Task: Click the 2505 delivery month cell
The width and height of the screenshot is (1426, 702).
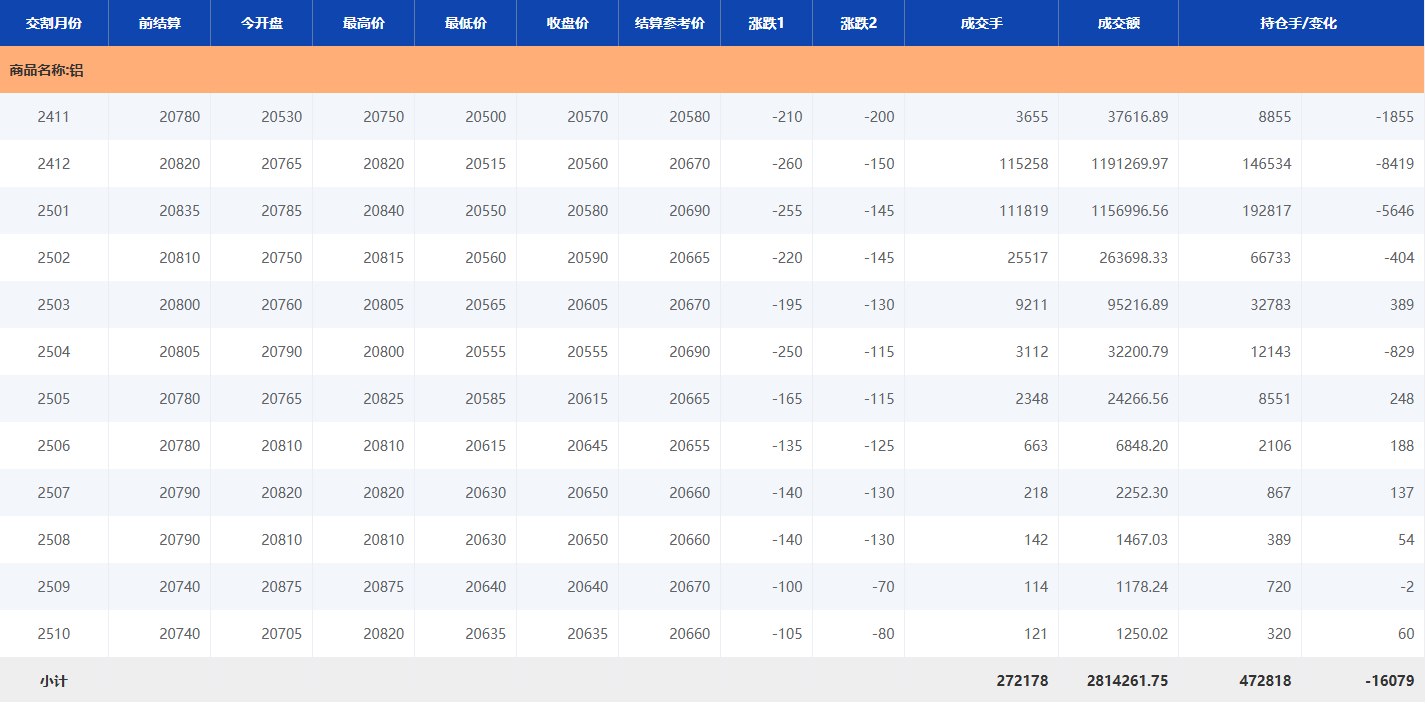Action: tap(54, 399)
